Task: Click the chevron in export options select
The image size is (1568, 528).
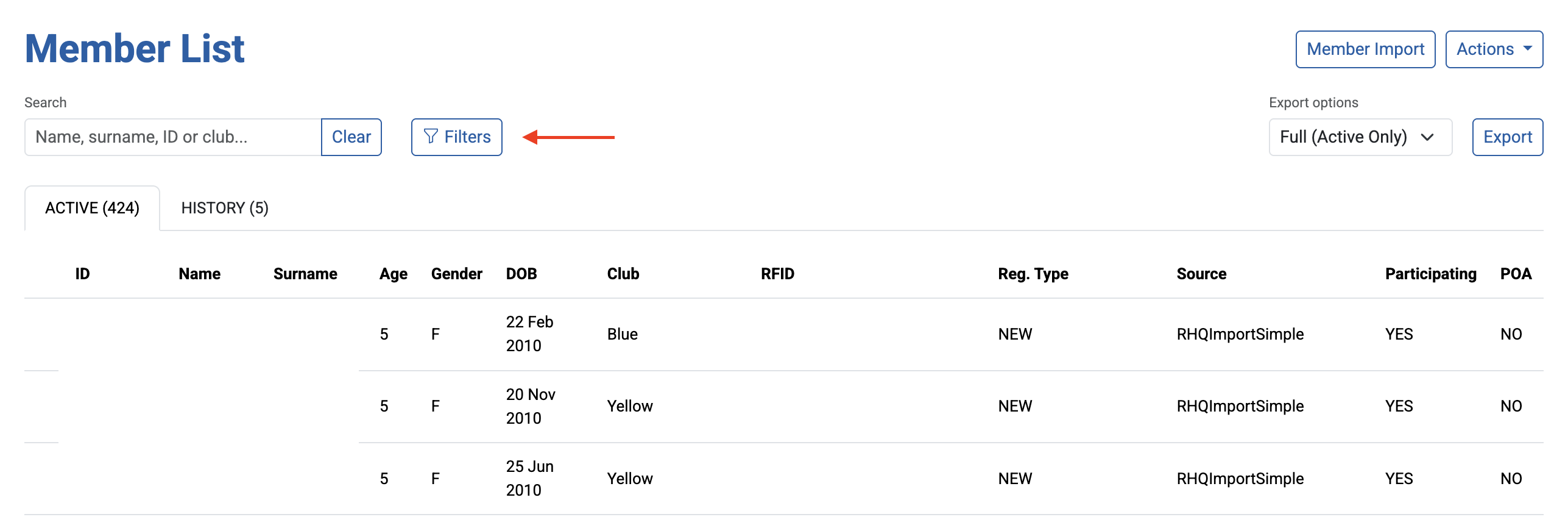Action: (1427, 137)
